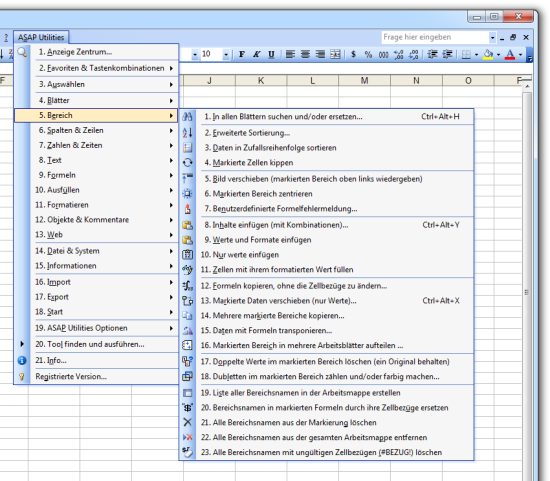The width and height of the screenshot is (550, 481).
Task: Click the Borders toolbar icon
Action: pyautogui.click(x=466, y=54)
